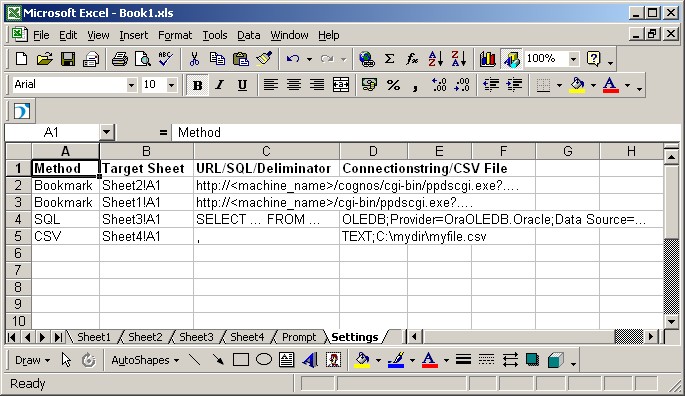Open Print Preview
This screenshot has height=396, width=685.
pos(142,59)
